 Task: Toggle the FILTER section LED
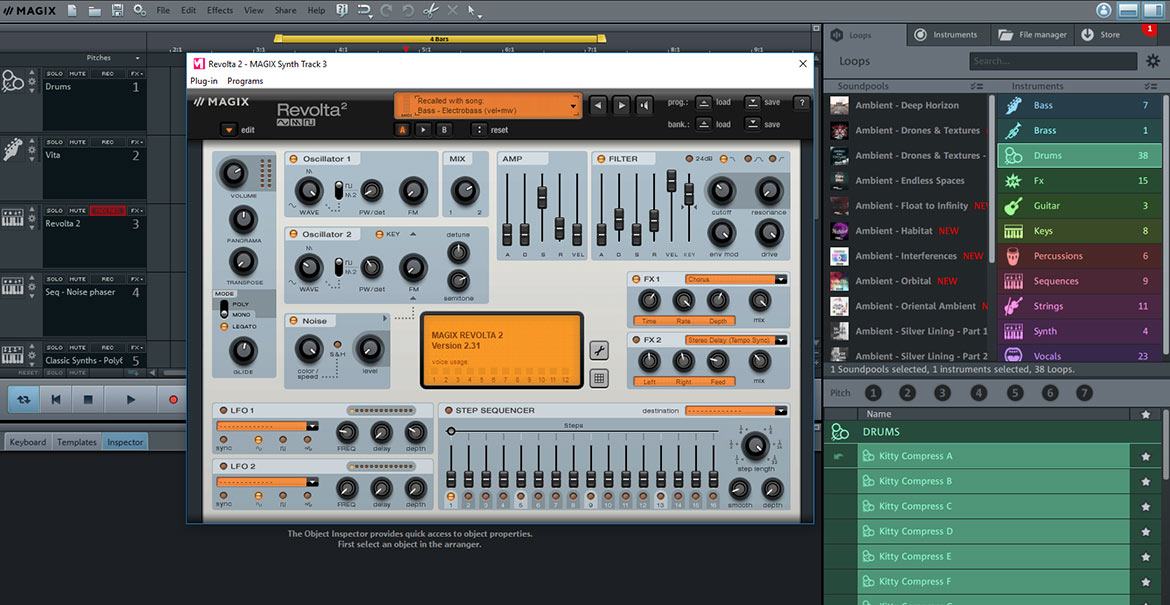[x=600, y=159]
